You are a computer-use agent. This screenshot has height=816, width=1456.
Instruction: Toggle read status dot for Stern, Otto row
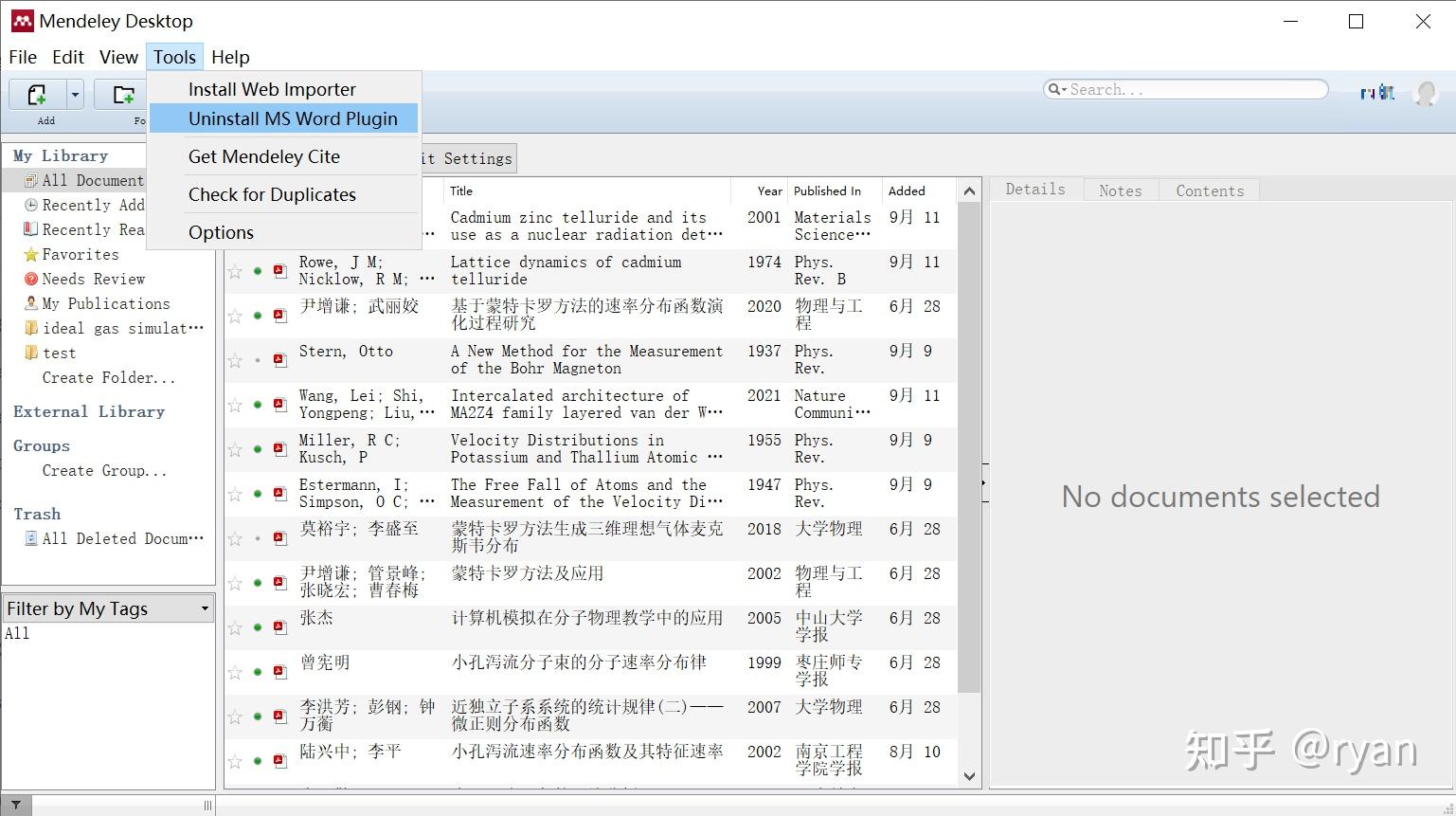point(258,360)
